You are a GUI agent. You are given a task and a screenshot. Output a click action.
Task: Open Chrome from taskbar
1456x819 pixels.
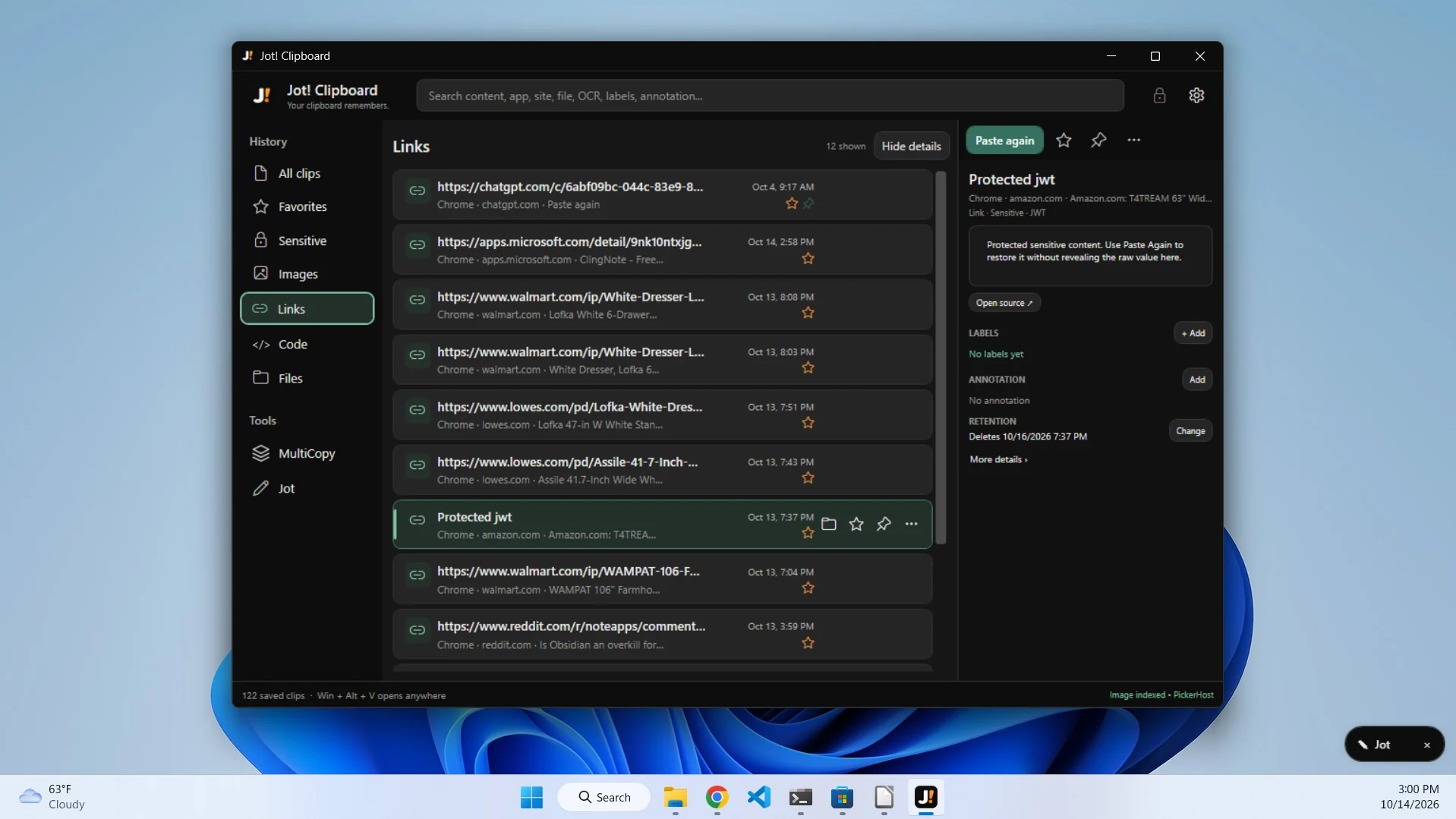click(717, 797)
